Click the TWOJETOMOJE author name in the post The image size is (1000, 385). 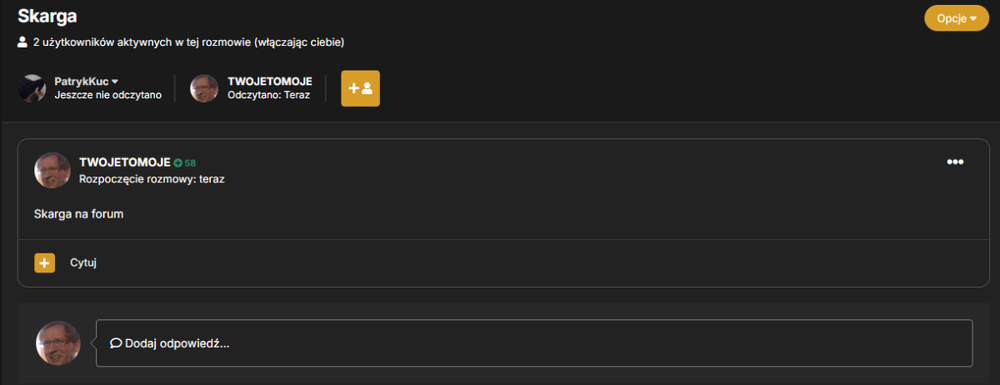[x=125, y=163]
